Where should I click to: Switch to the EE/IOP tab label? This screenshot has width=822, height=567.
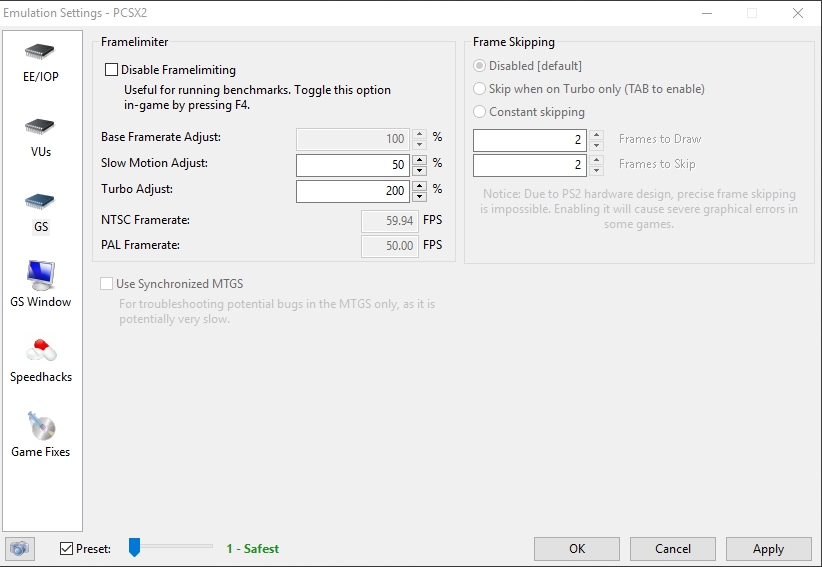(x=41, y=77)
